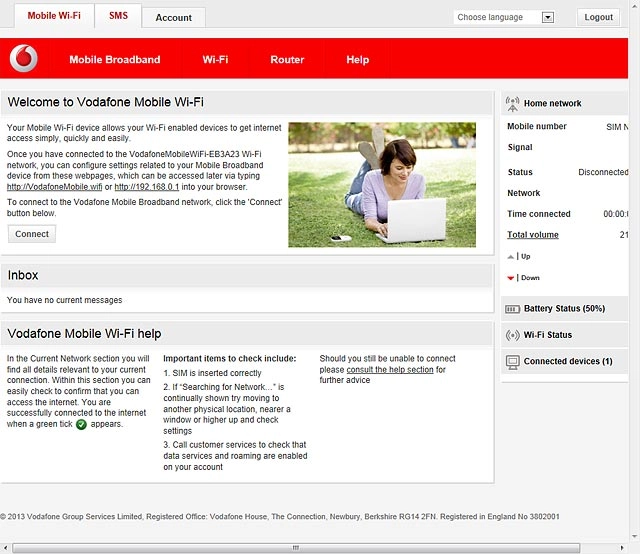
Task: Expand the Connected devices (1) section
Action: [x=564, y=361]
